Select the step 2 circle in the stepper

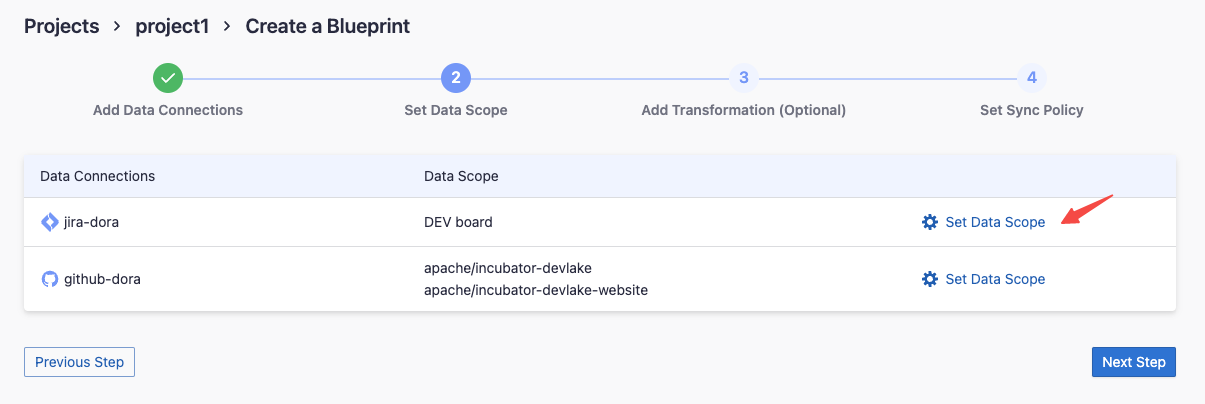[455, 77]
